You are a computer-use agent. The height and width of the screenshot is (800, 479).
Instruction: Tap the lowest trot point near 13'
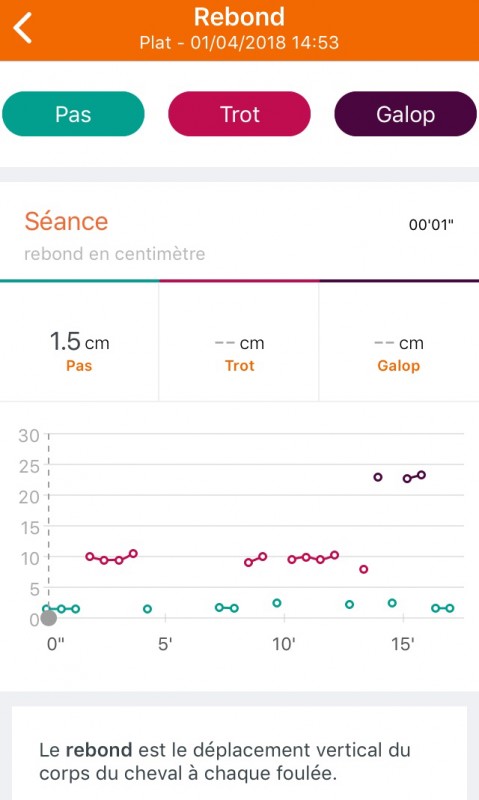click(x=364, y=569)
